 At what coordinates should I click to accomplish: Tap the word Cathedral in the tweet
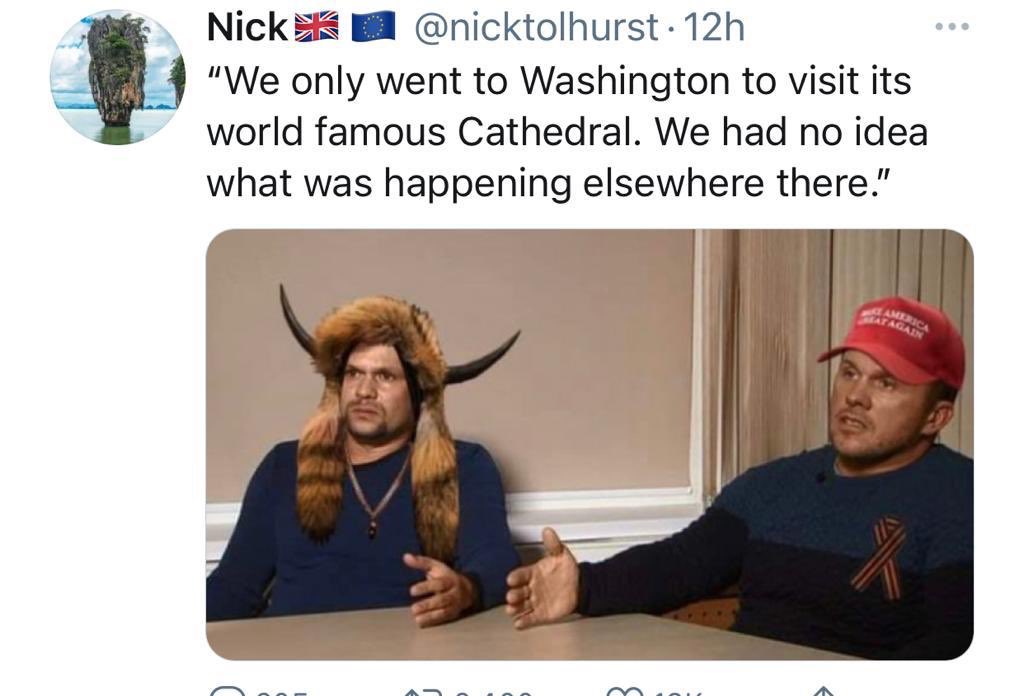coord(545,131)
